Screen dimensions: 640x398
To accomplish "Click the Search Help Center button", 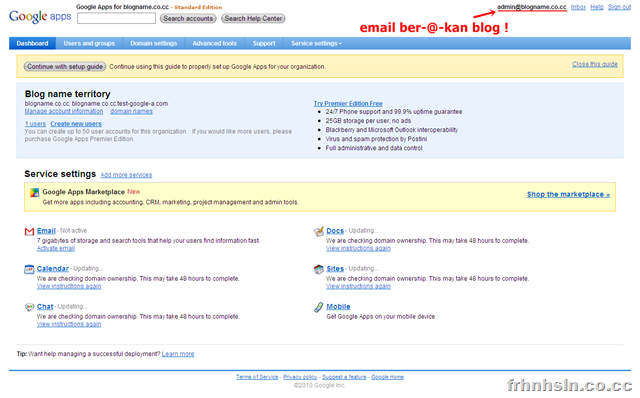I will (x=253, y=18).
